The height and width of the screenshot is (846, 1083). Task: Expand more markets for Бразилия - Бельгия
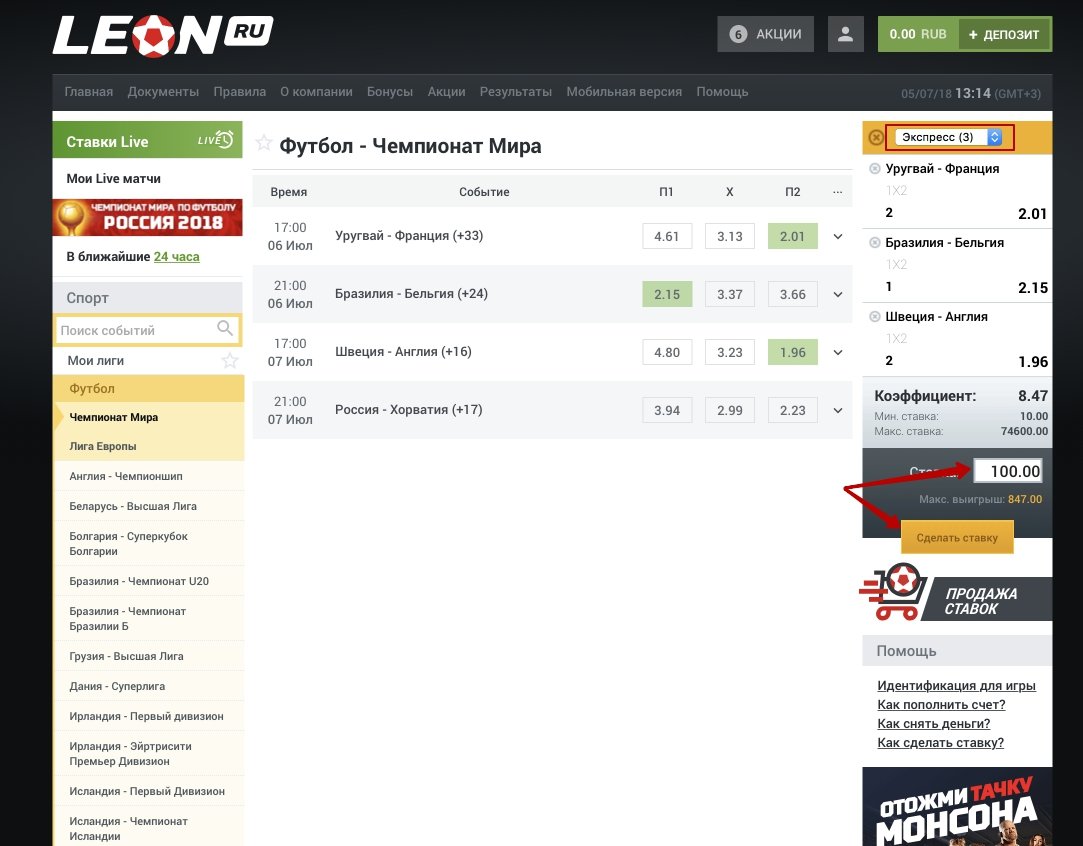tap(838, 294)
